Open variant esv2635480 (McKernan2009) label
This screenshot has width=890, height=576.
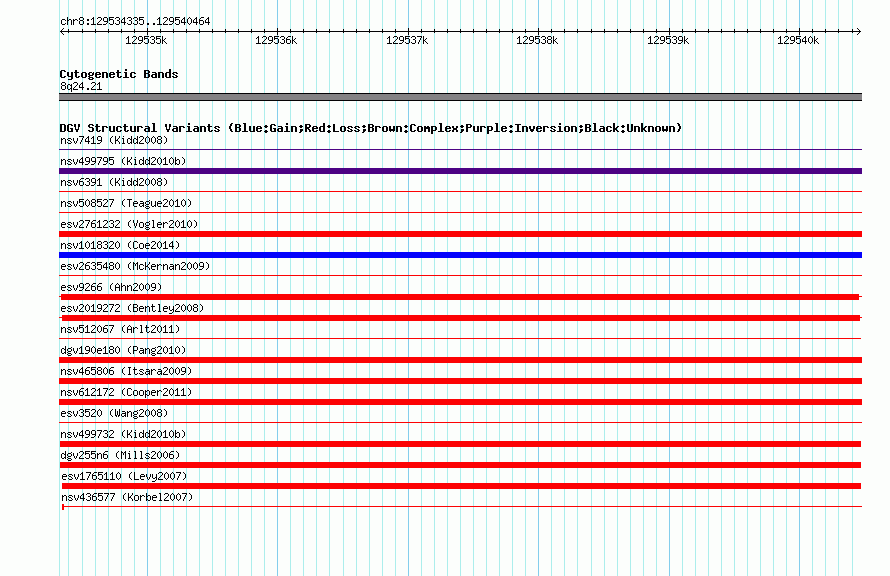[x=135, y=266]
